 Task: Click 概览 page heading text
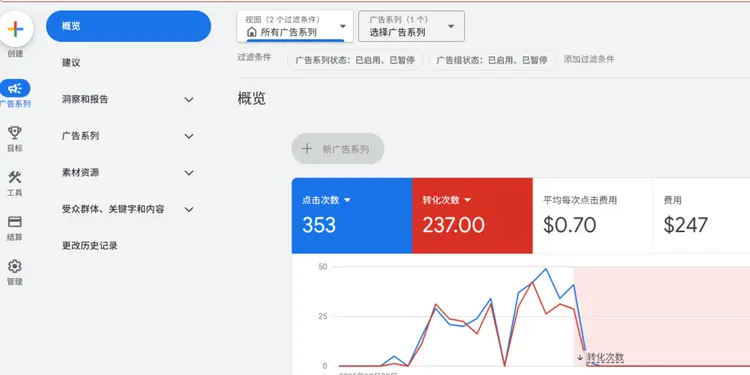(x=252, y=99)
